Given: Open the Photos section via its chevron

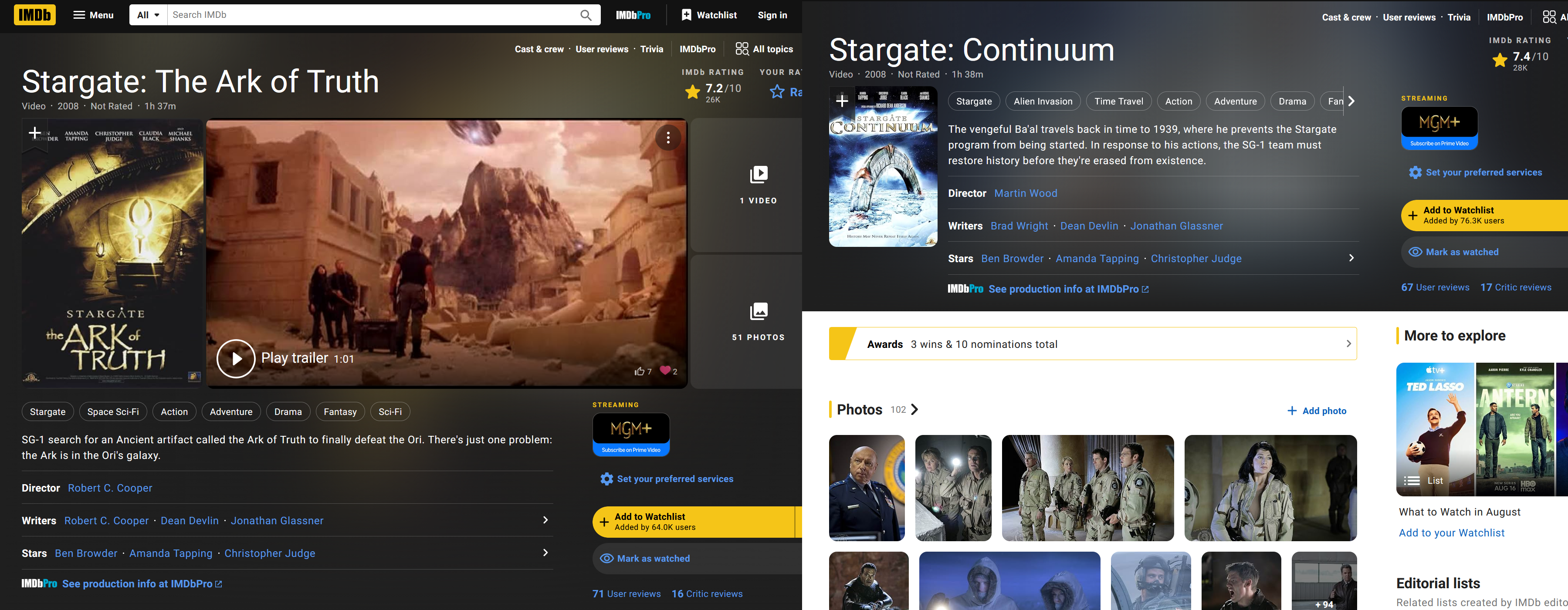Looking at the screenshot, I should click(914, 409).
